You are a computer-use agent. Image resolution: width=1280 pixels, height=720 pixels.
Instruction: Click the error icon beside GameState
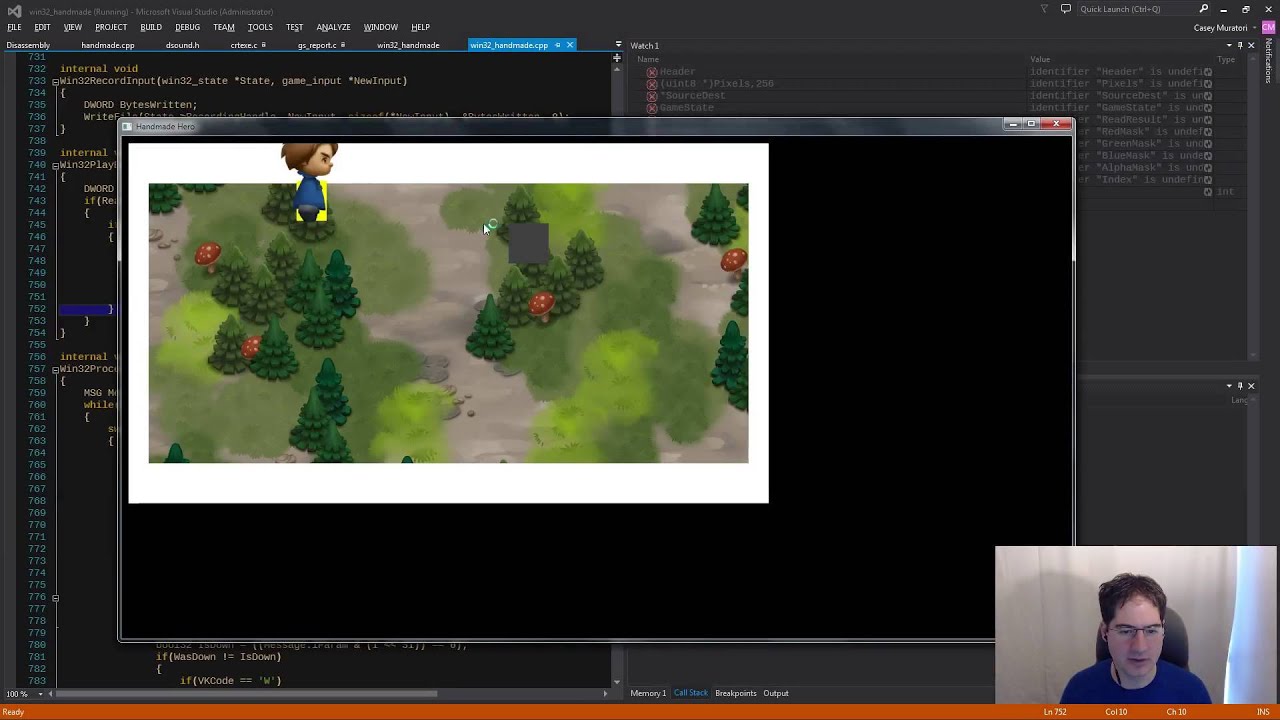[651, 108]
